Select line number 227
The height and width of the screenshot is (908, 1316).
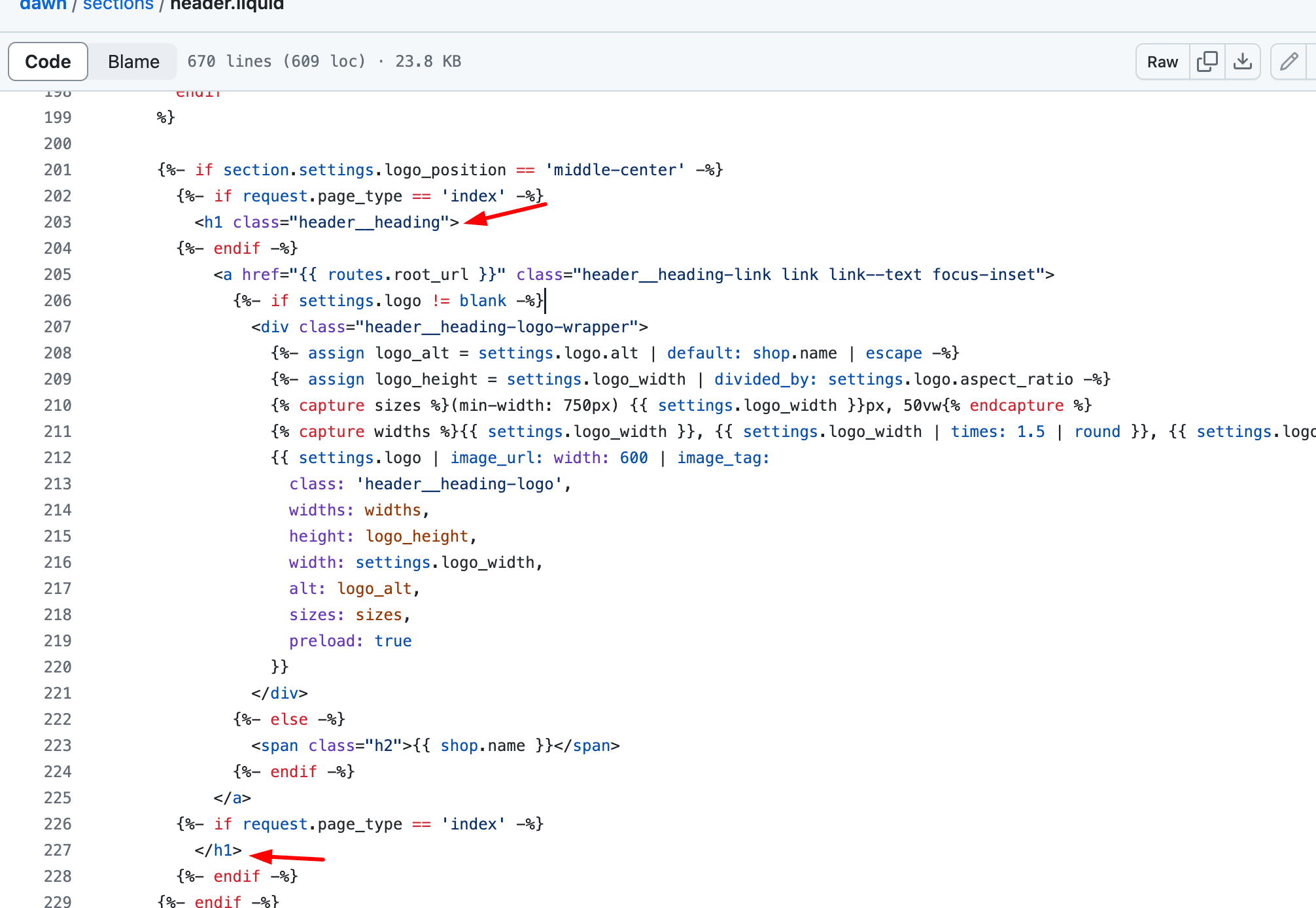[58, 850]
